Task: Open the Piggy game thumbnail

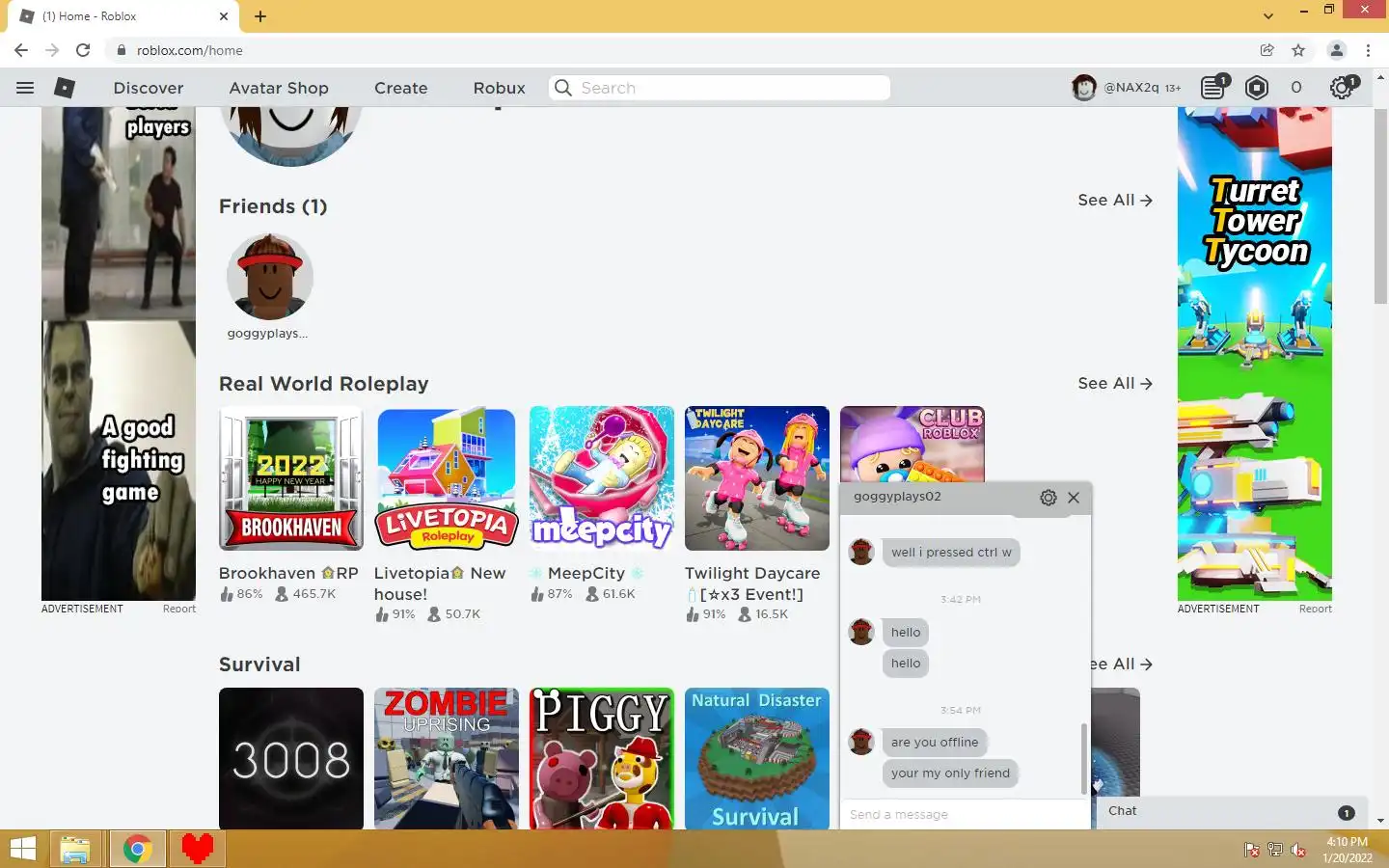Action: pyautogui.click(x=602, y=758)
